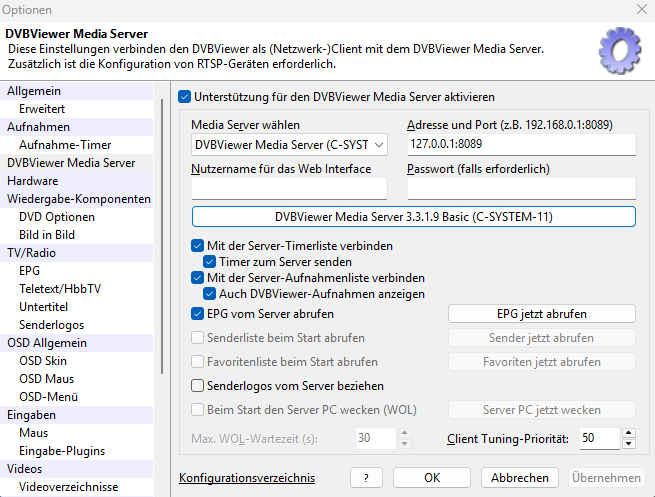Click EPG jetzt abrufen button

(542, 314)
